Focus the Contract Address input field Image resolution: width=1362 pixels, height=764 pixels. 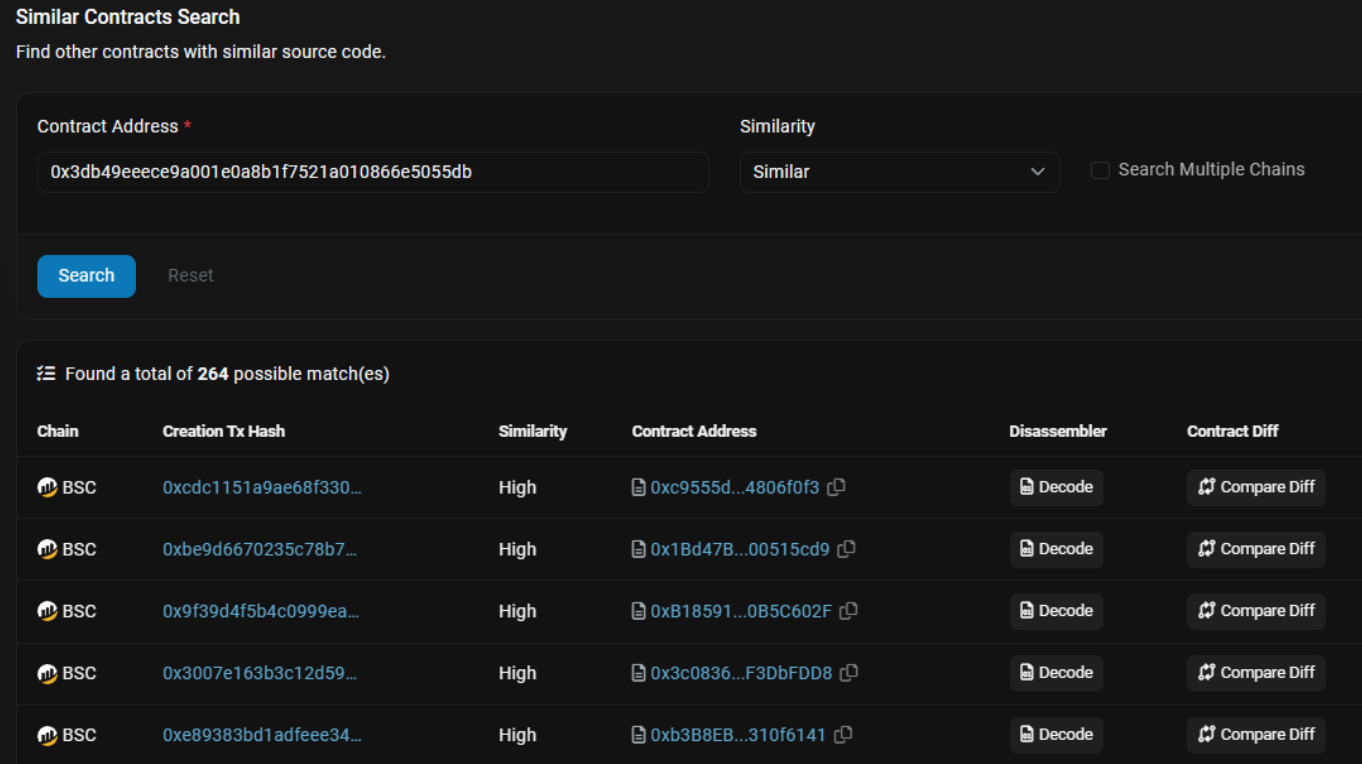pyautogui.click(x=373, y=172)
